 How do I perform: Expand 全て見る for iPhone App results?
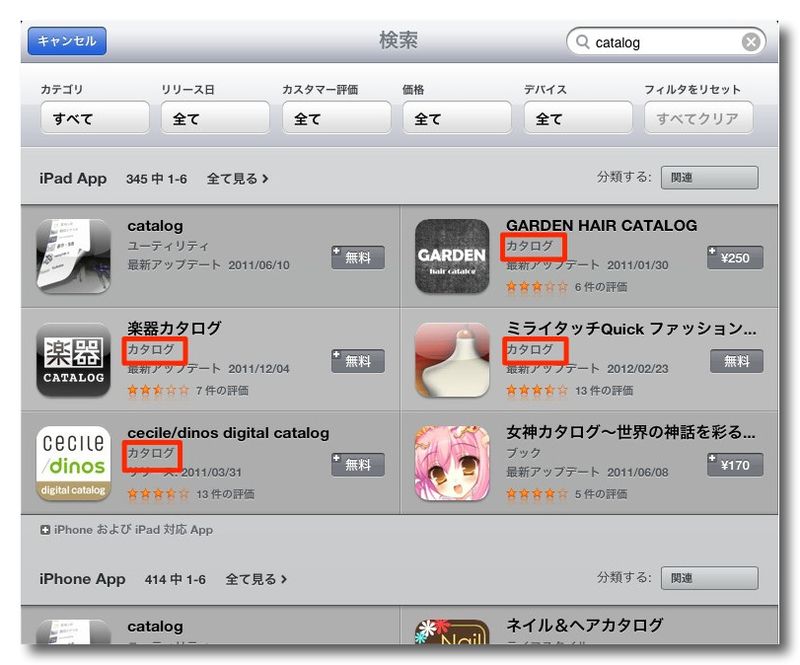point(256,579)
